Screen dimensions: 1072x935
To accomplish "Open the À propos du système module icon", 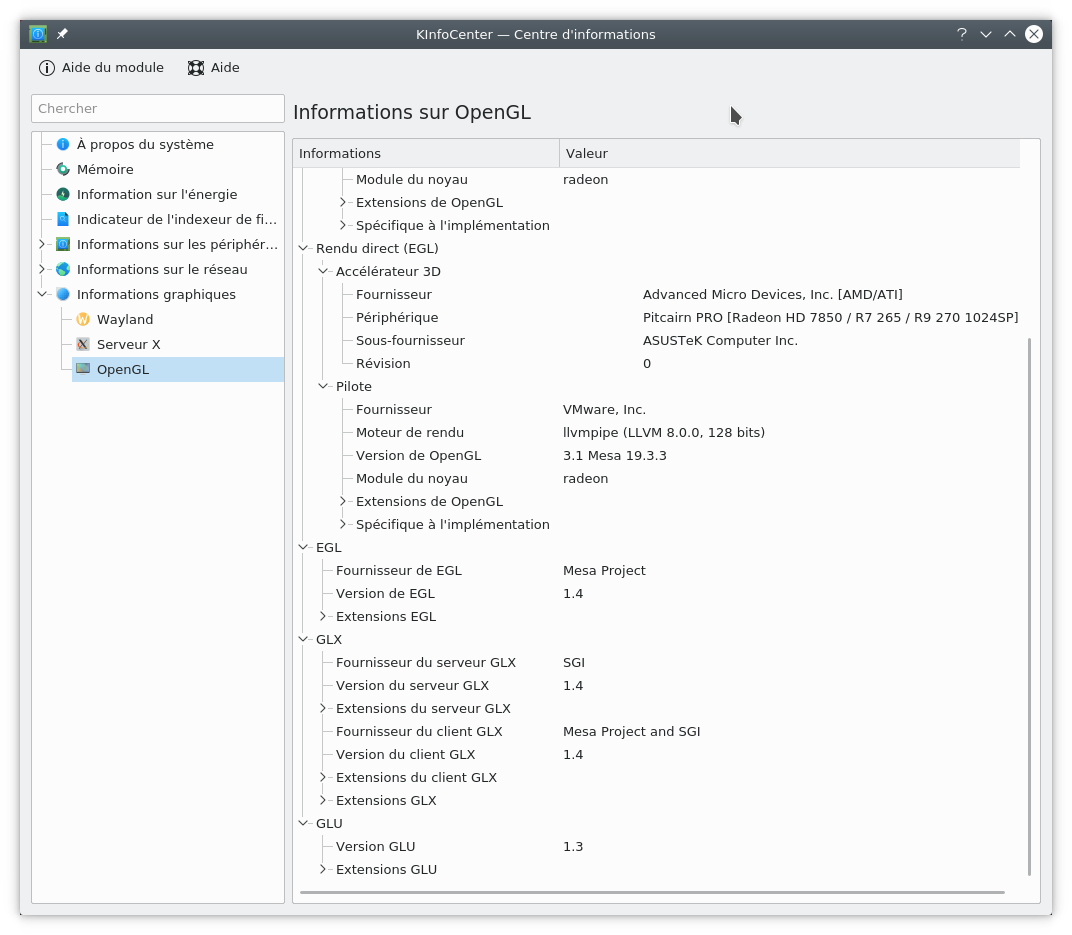I will coord(63,144).
